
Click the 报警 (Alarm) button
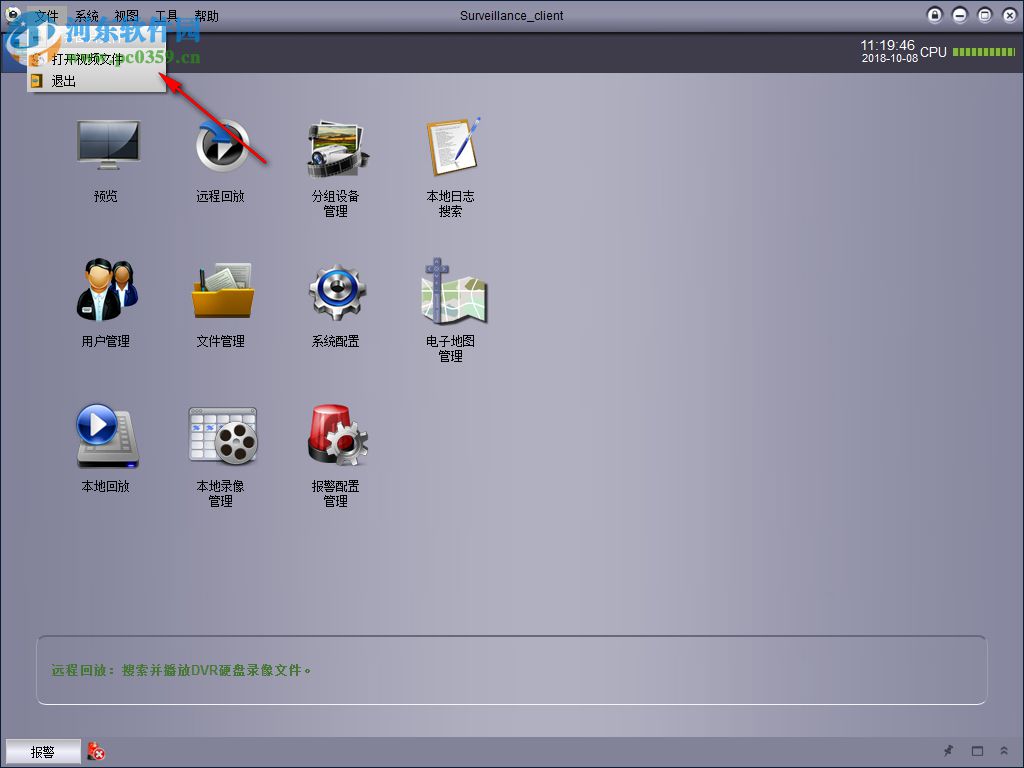click(x=43, y=752)
